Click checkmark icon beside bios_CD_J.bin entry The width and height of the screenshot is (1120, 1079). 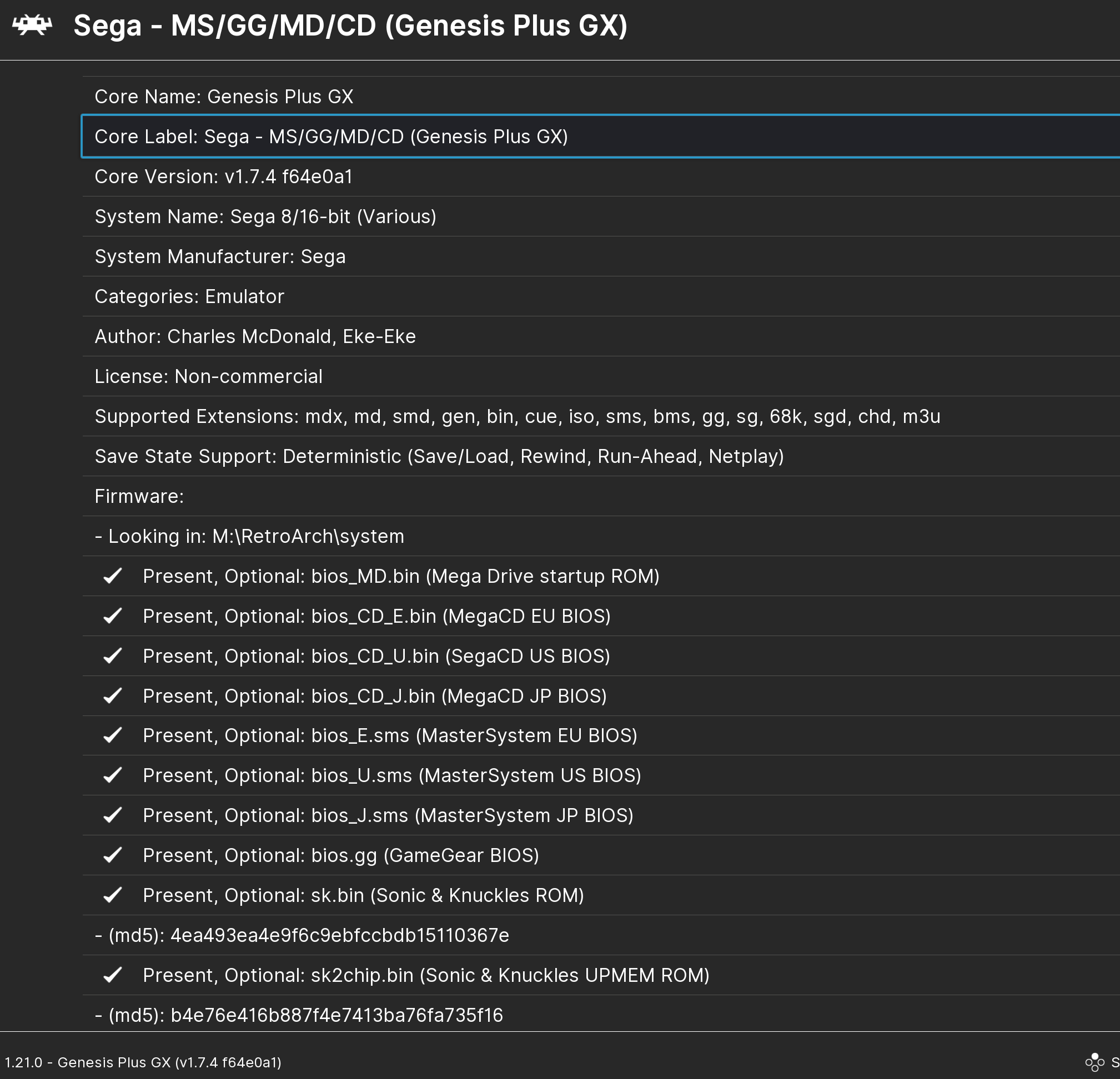point(113,695)
